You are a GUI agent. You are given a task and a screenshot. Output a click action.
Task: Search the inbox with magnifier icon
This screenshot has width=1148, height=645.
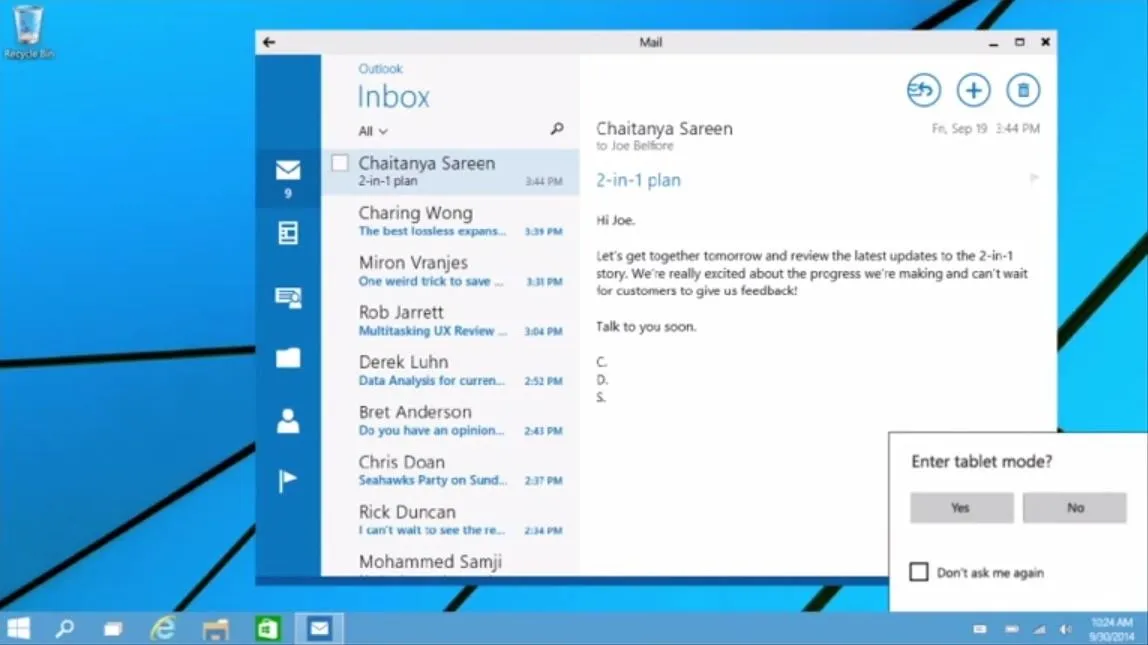click(x=556, y=129)
